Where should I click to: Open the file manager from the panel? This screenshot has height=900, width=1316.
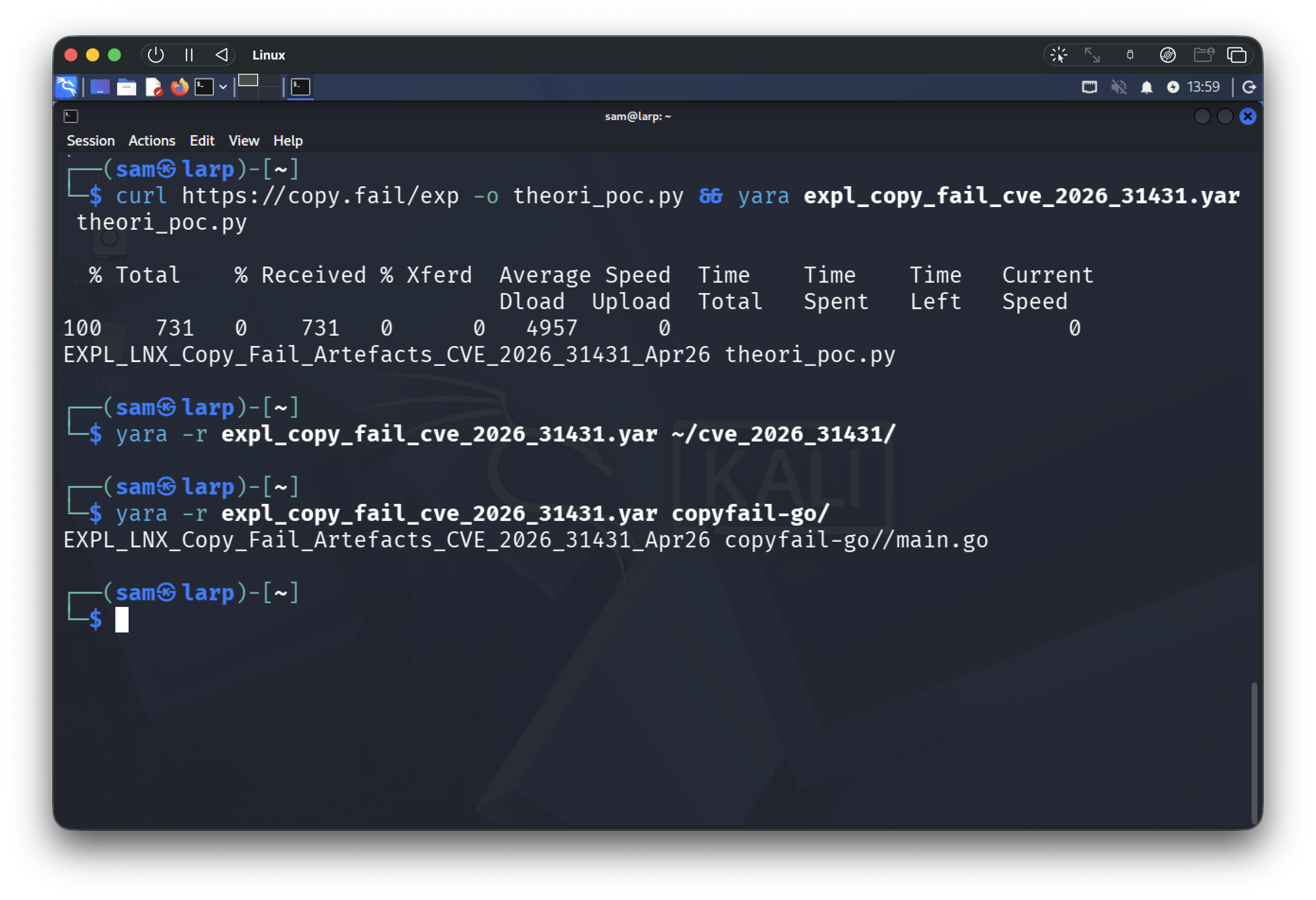click(x=126, y=87)
